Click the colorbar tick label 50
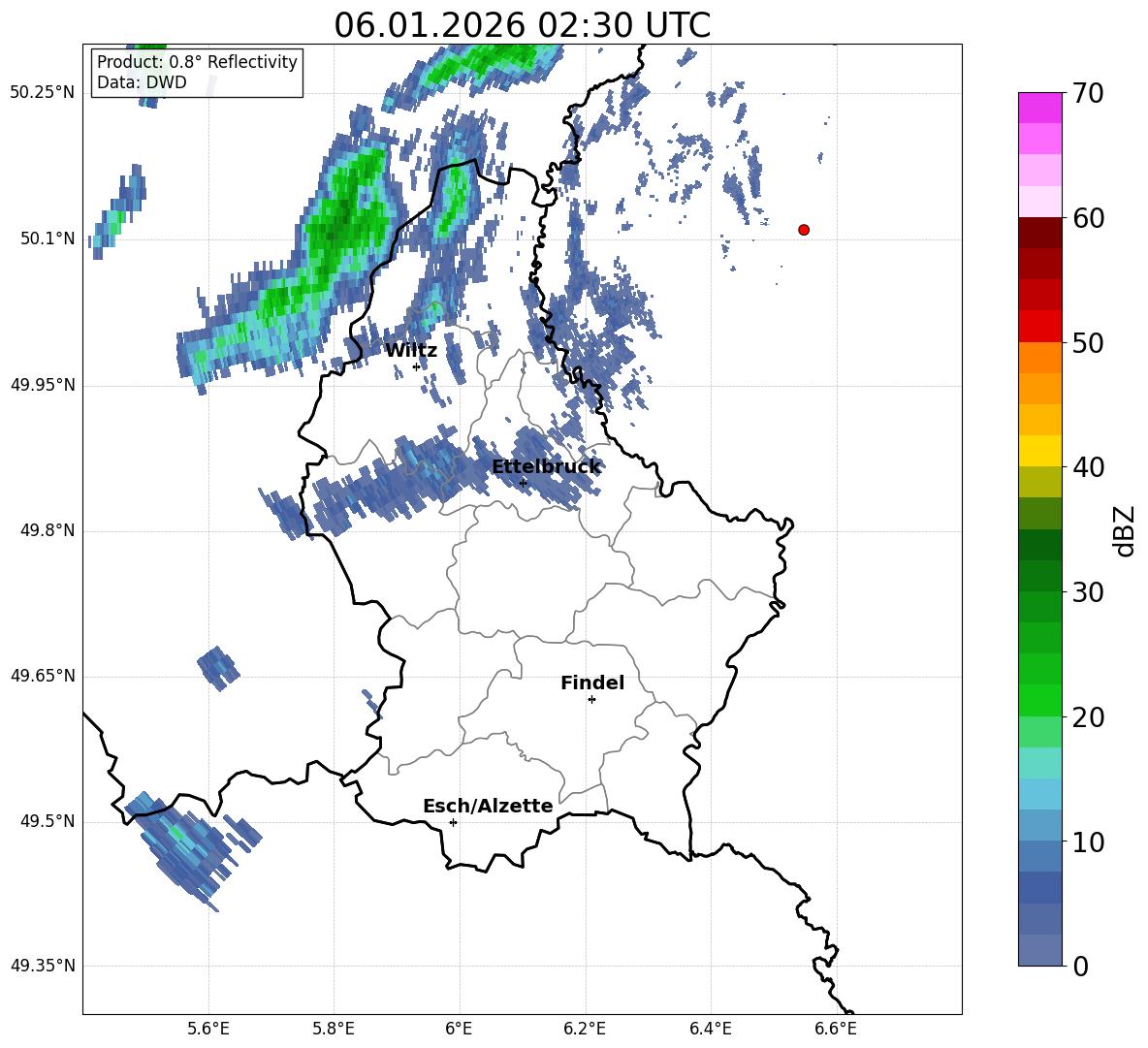The width and height of the screenshot is (1148, 1048). pyautogui.click(x=1089, y=342)
